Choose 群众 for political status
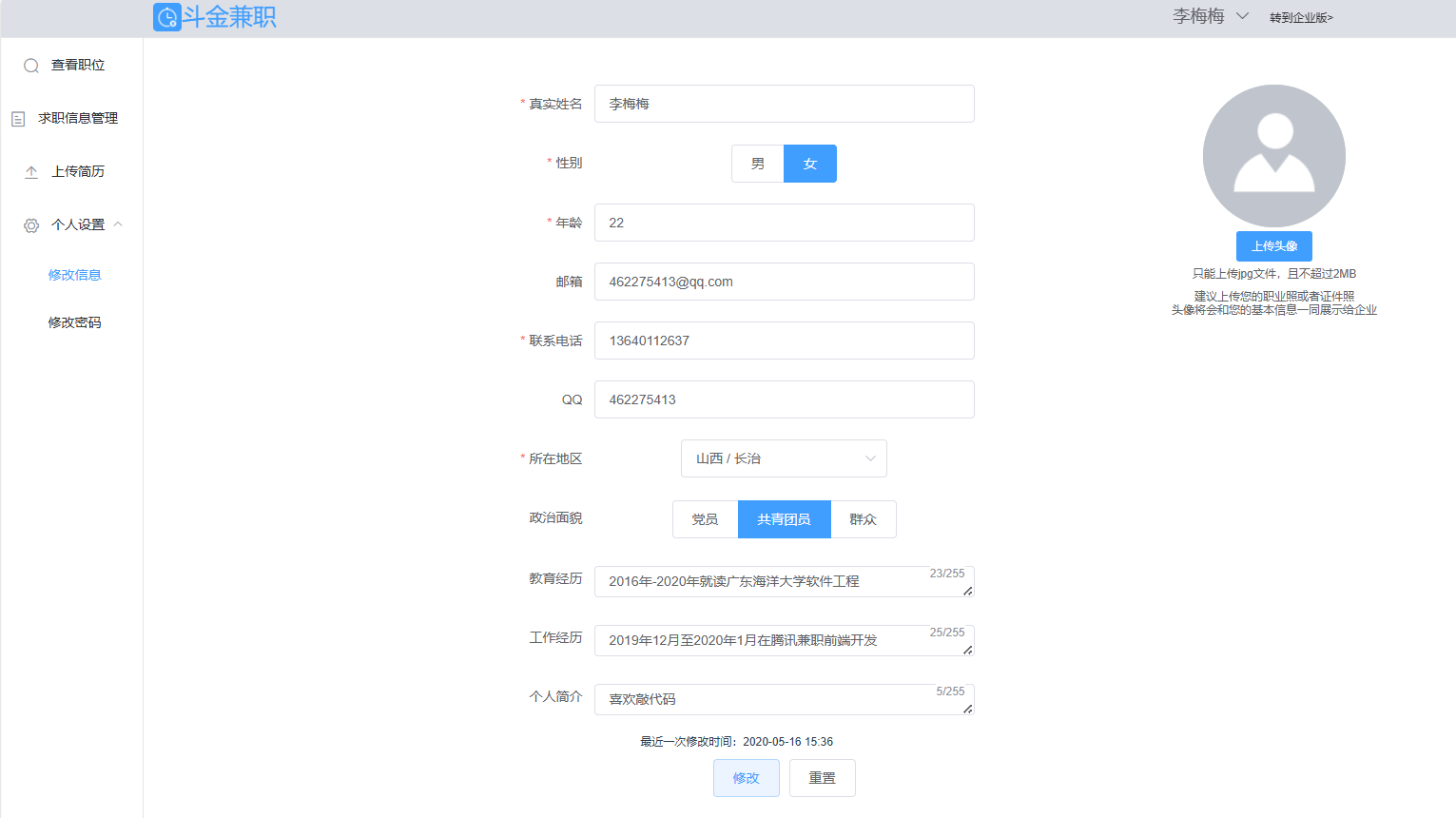Image resolution: width=1456 pixels, height=818 pixels. 864,519
